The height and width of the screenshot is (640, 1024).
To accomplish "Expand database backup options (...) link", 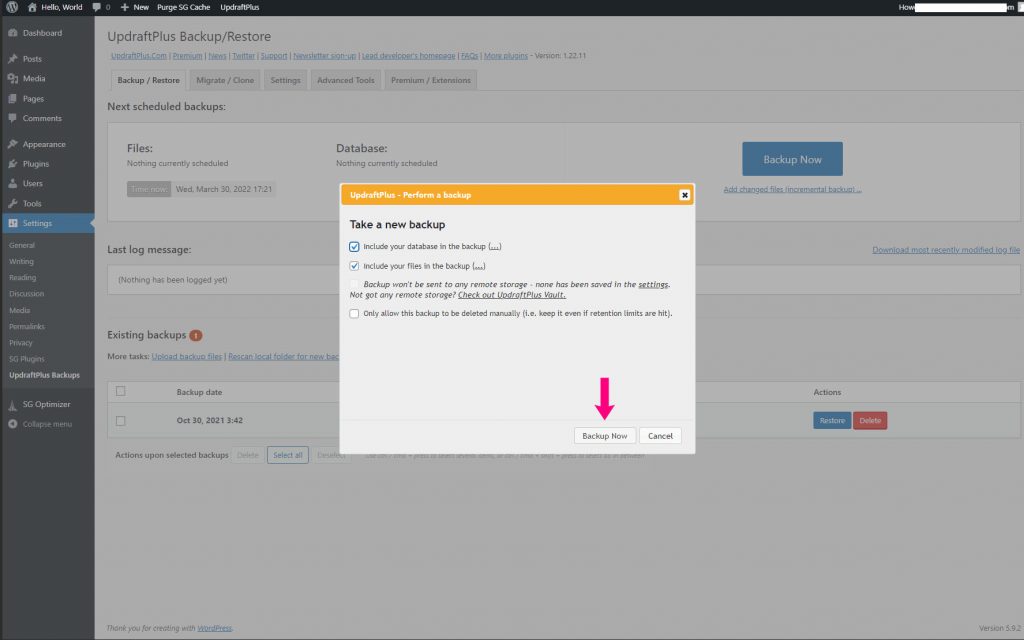I will [495, 247].
